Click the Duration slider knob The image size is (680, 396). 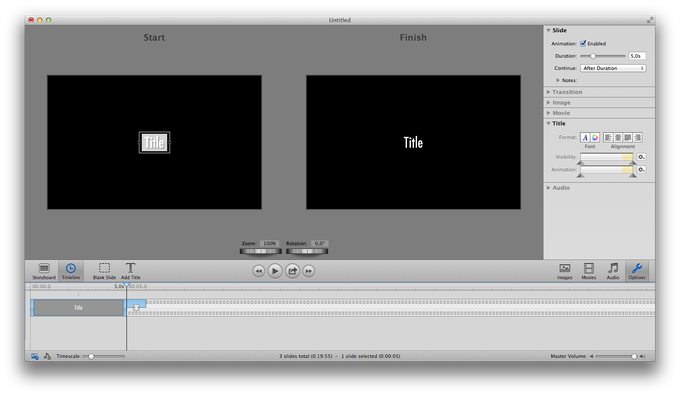click(x=593, y=56)
